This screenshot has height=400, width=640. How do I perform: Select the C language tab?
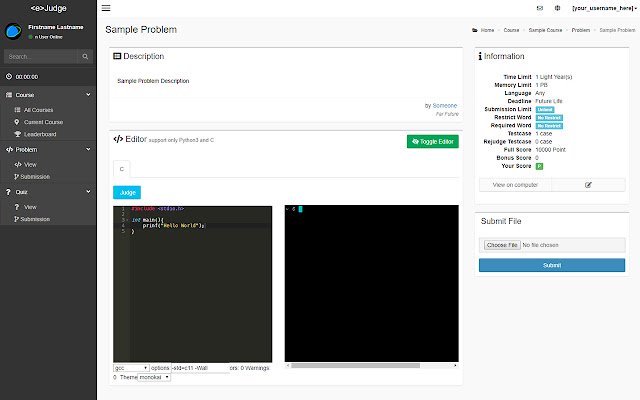click(x=122, y=169)
